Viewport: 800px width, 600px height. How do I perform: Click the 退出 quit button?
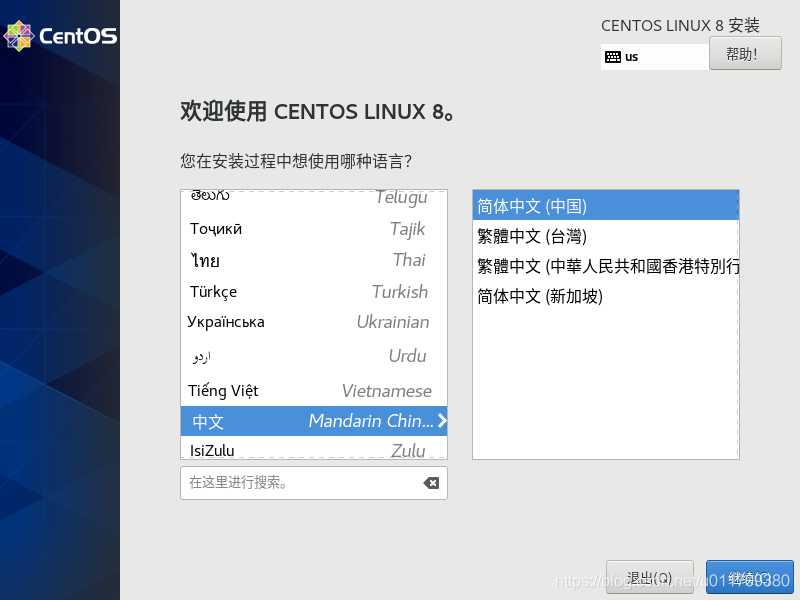(x=643, y=578)
